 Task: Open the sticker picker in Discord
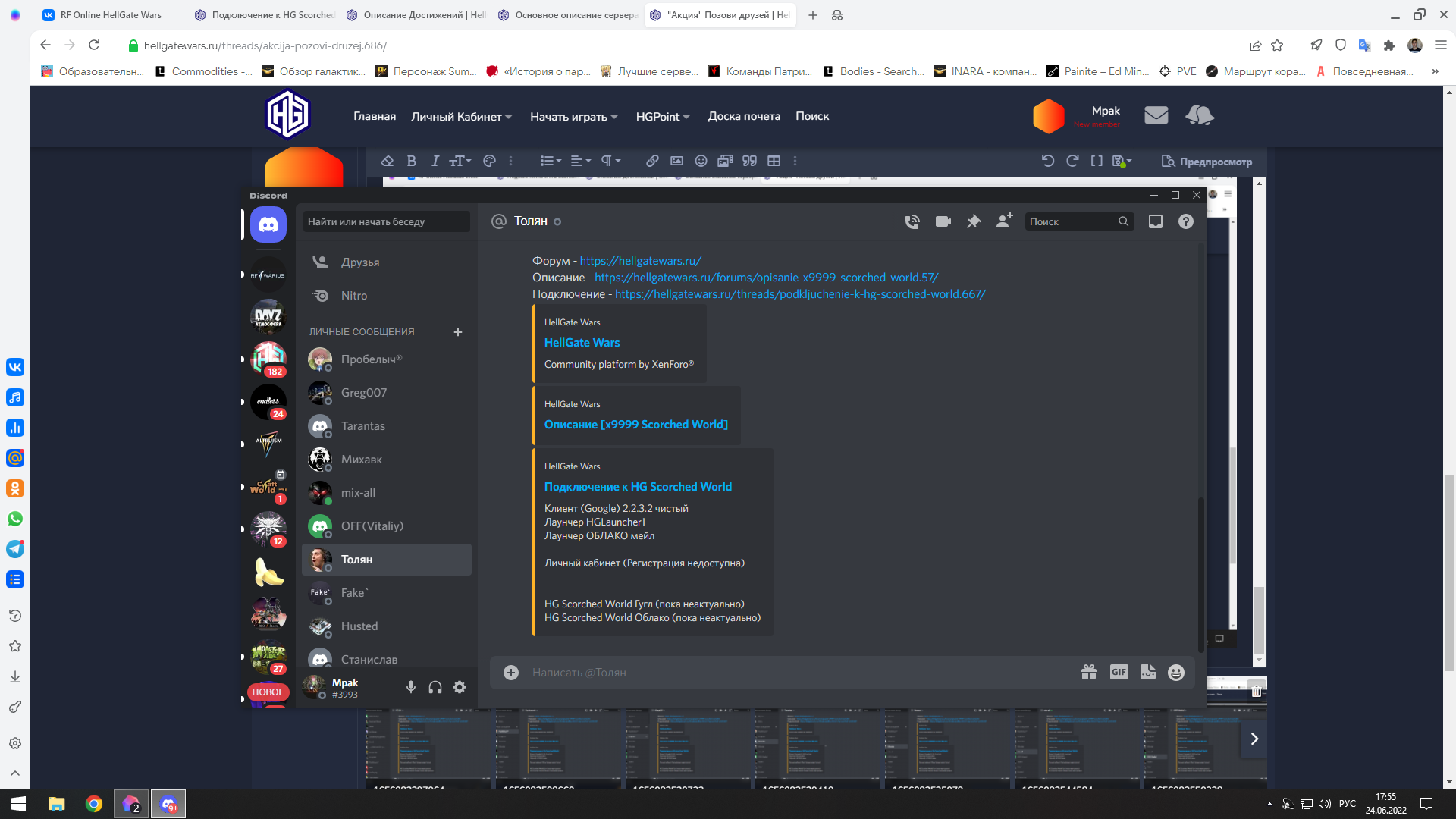(1148, 672)
